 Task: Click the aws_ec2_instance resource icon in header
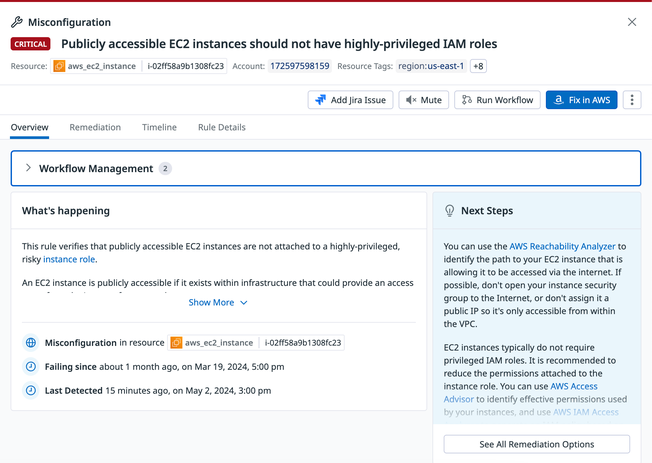(x=60, y=67)
